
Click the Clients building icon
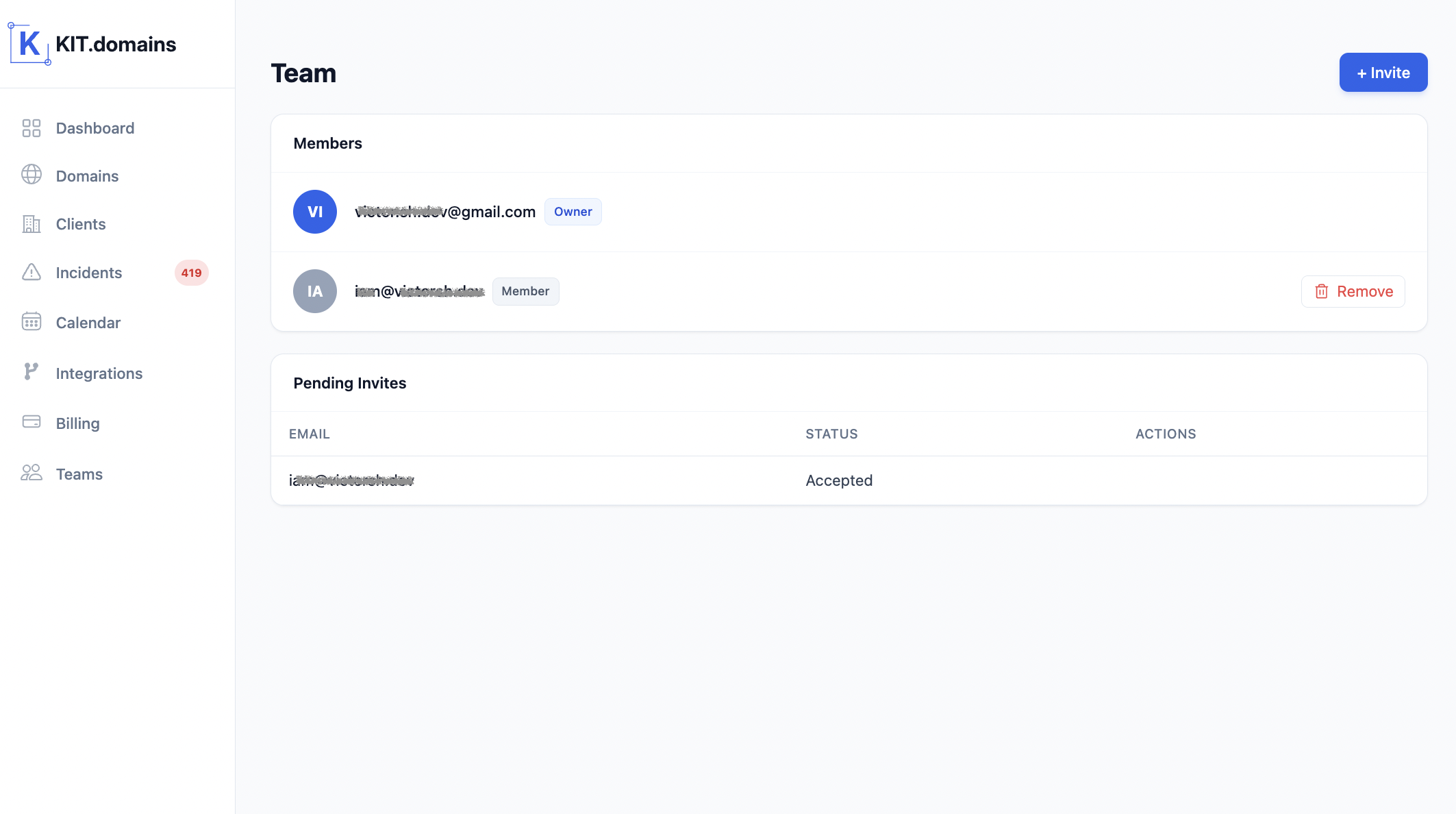[32, 224]
